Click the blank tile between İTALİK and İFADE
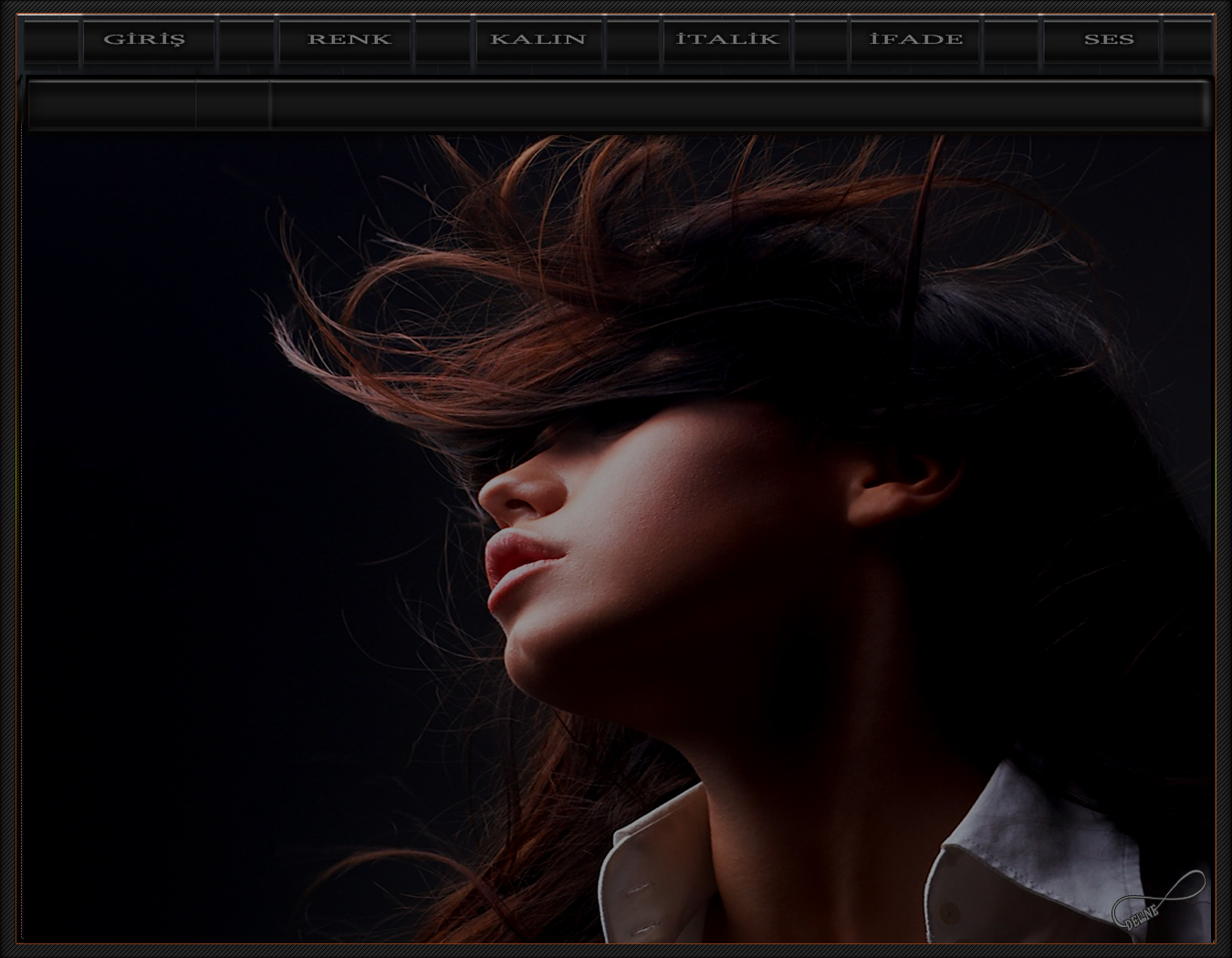Viewport: 1232px width, 958px height. [x=820, y=40]
